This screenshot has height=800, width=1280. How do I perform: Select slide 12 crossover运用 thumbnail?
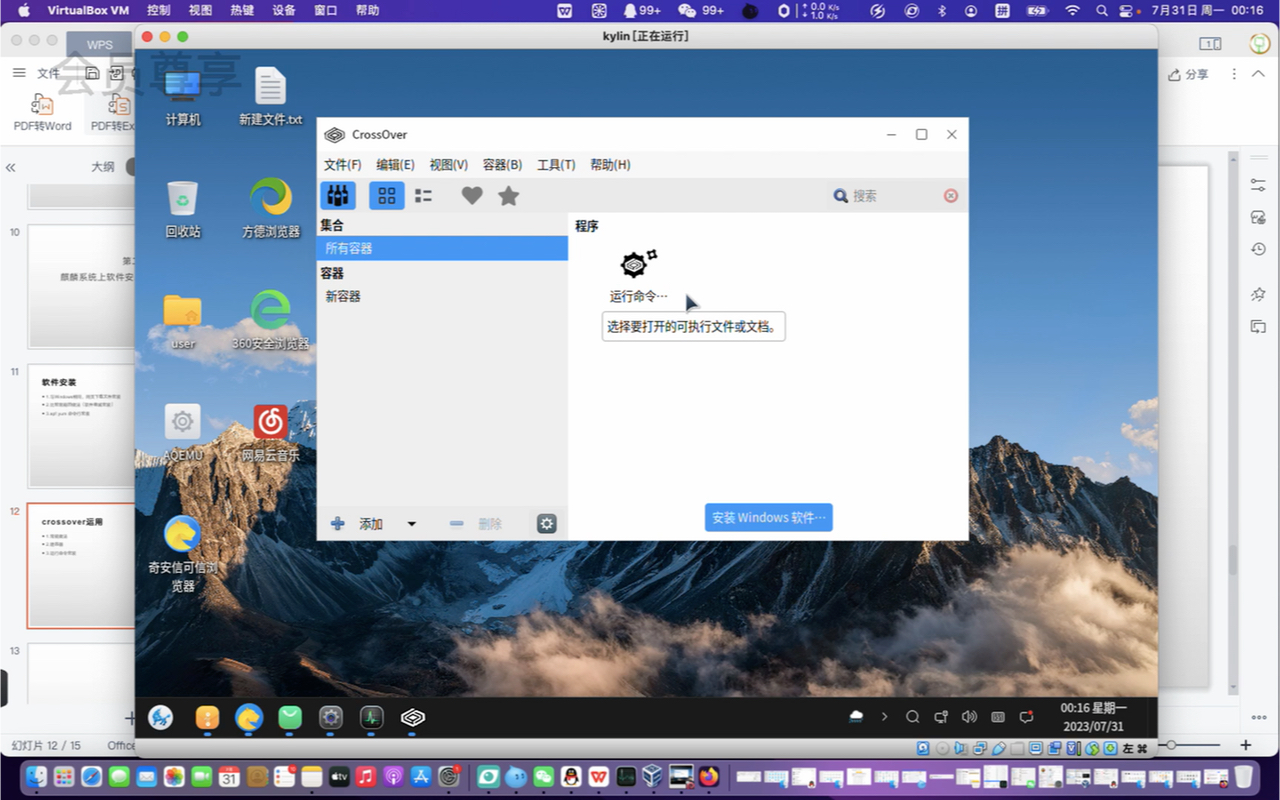click(81, 565)
